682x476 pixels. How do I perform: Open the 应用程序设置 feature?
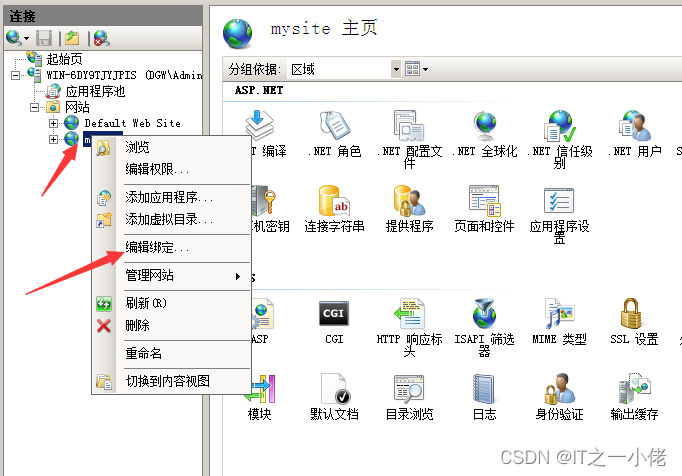pos(559,213)
